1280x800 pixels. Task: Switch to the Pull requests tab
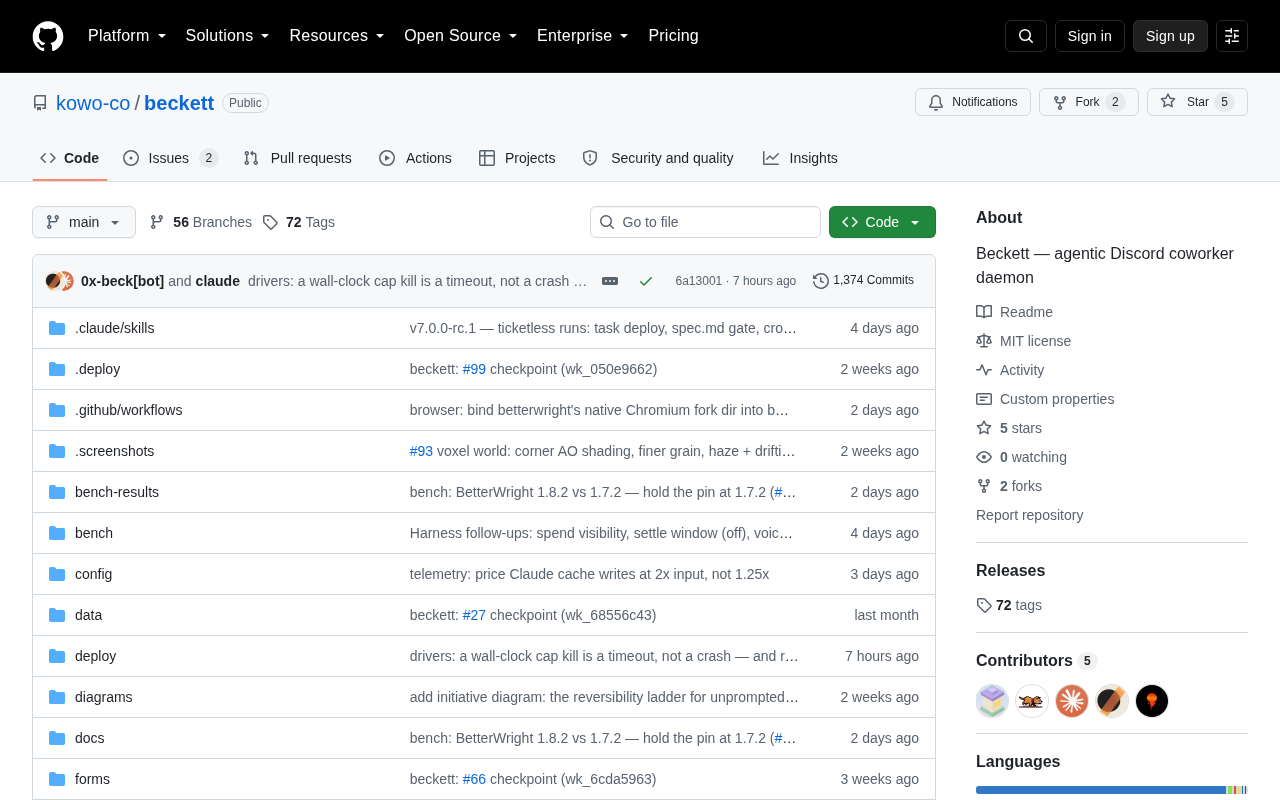(x=297, y=158)
